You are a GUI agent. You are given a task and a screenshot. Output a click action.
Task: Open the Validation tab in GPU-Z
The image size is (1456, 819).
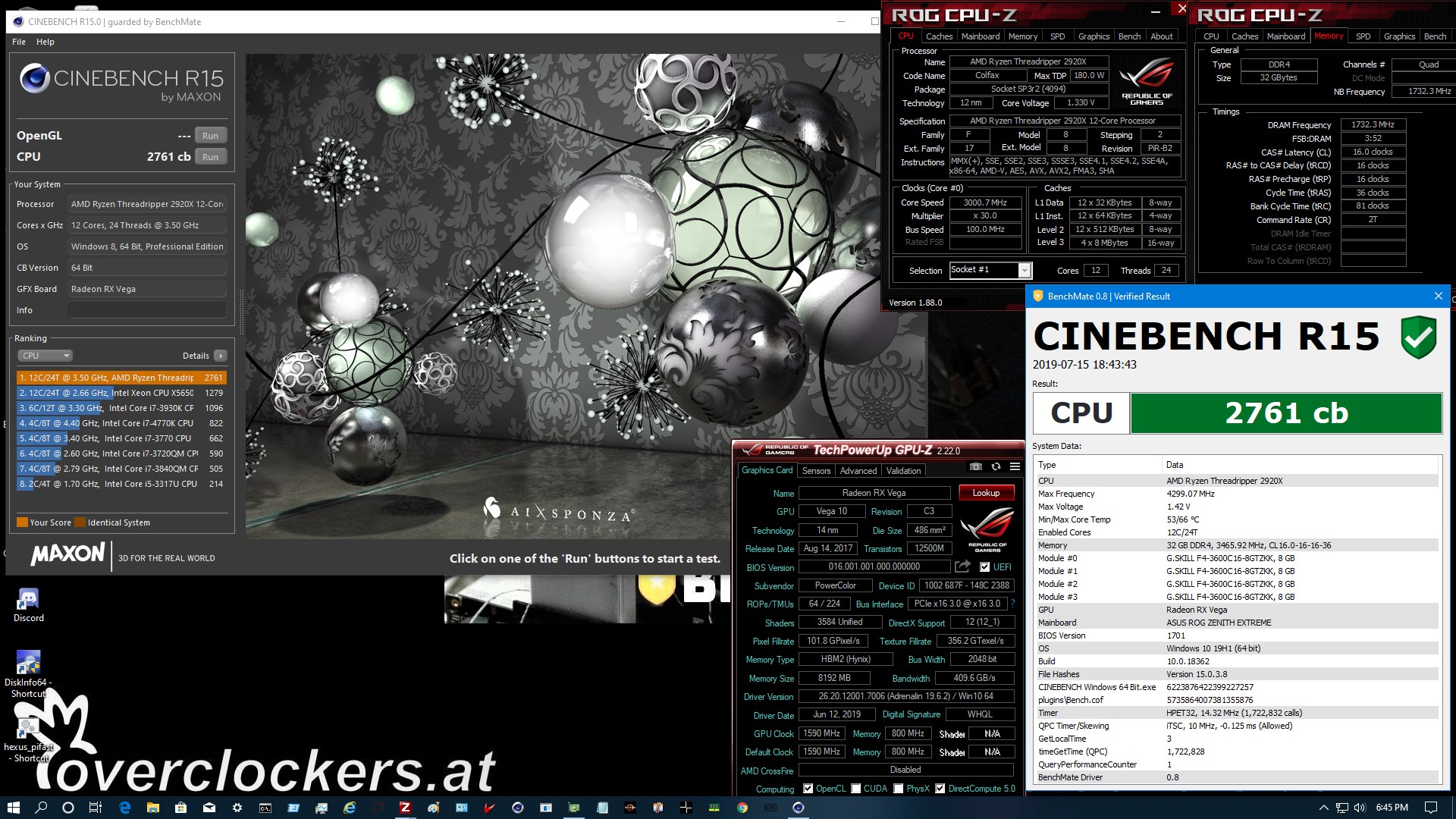tap(903, 471)
